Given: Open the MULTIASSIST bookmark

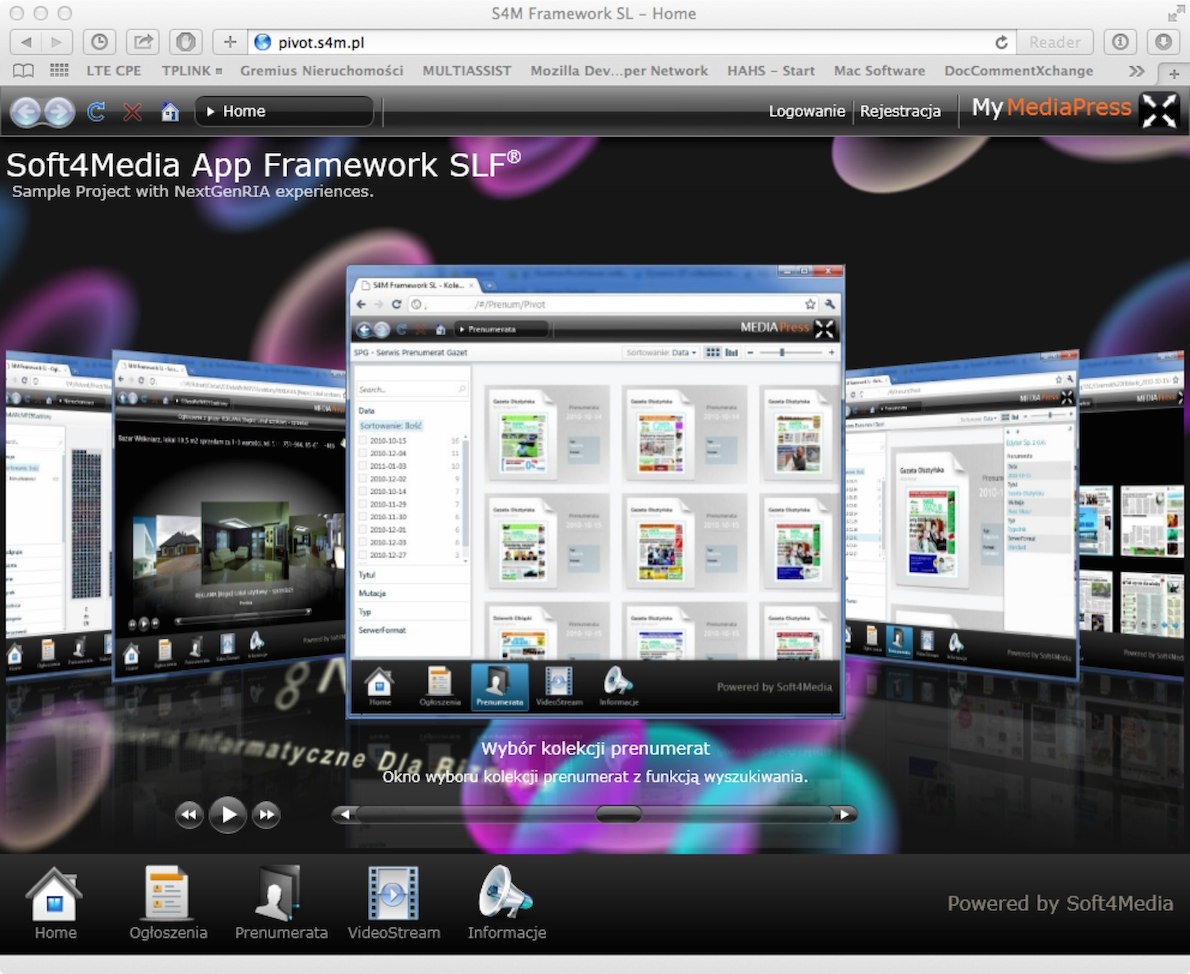Looking at the screenshot, I should point(467,71).
